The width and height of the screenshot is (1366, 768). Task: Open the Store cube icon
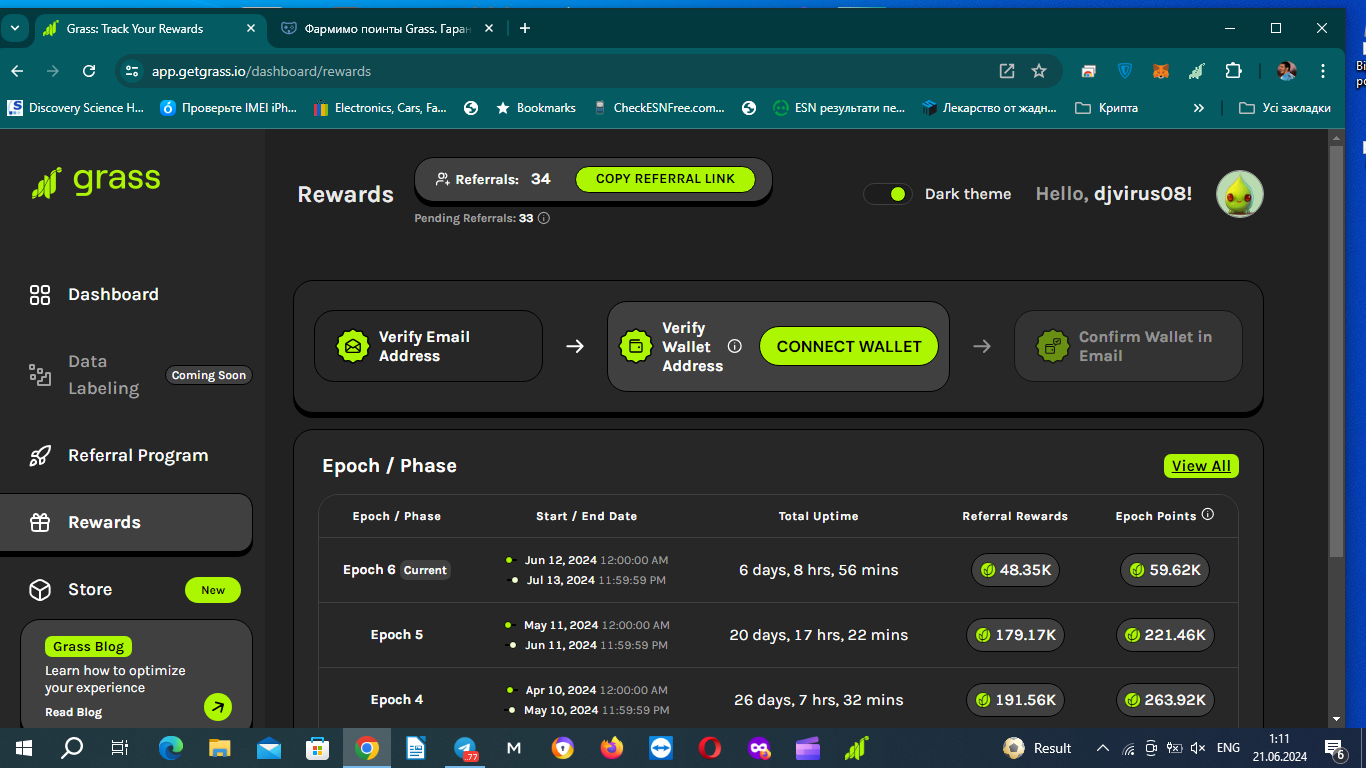(x=40, y=590)
